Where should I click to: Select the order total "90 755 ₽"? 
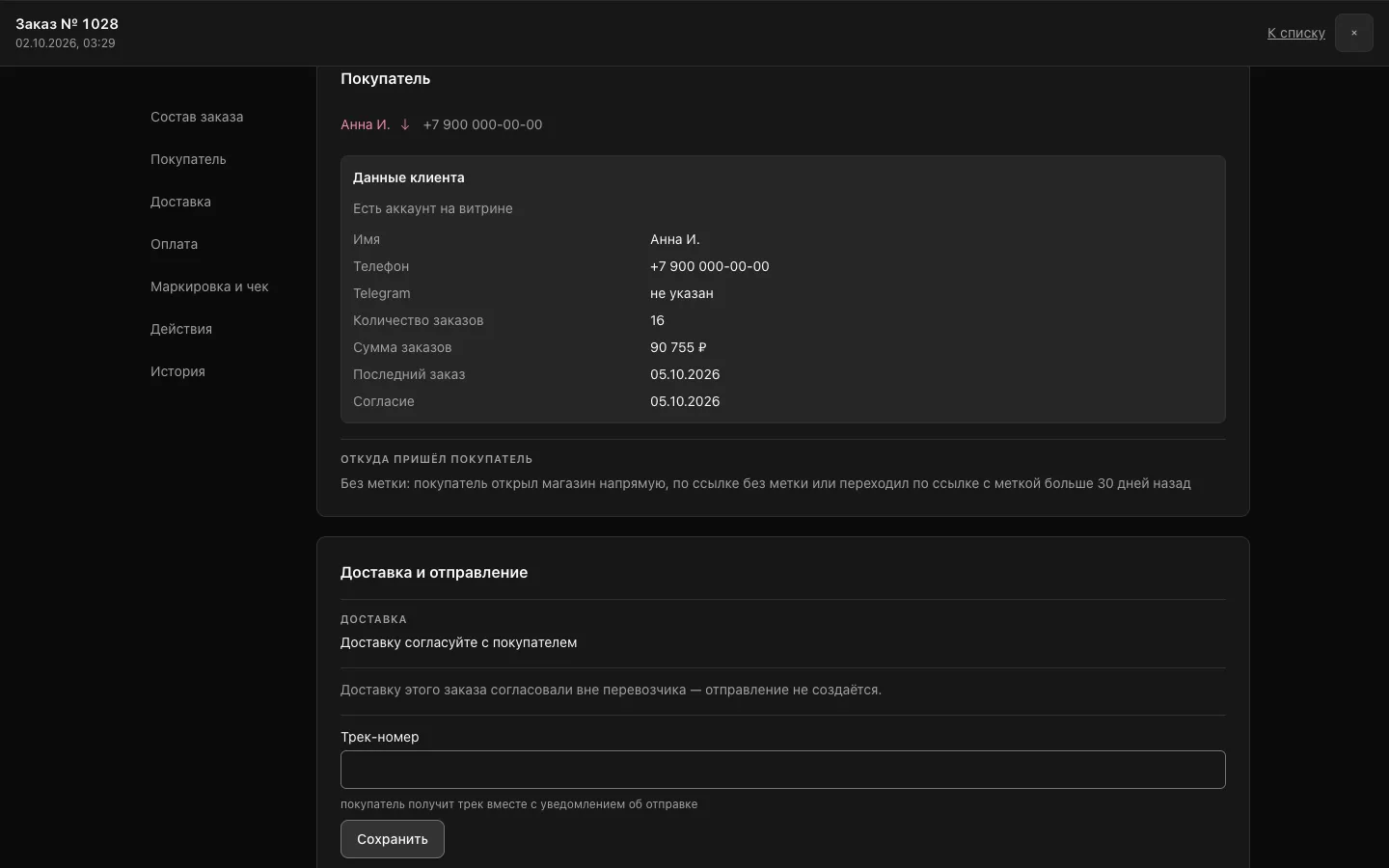point(678,347)
